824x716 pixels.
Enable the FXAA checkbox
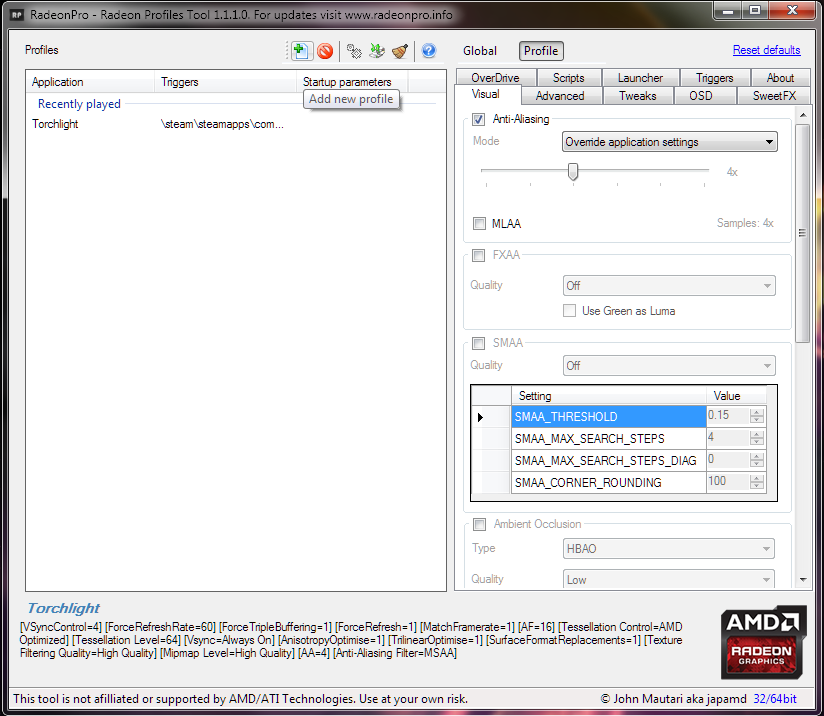coord(478,255)
